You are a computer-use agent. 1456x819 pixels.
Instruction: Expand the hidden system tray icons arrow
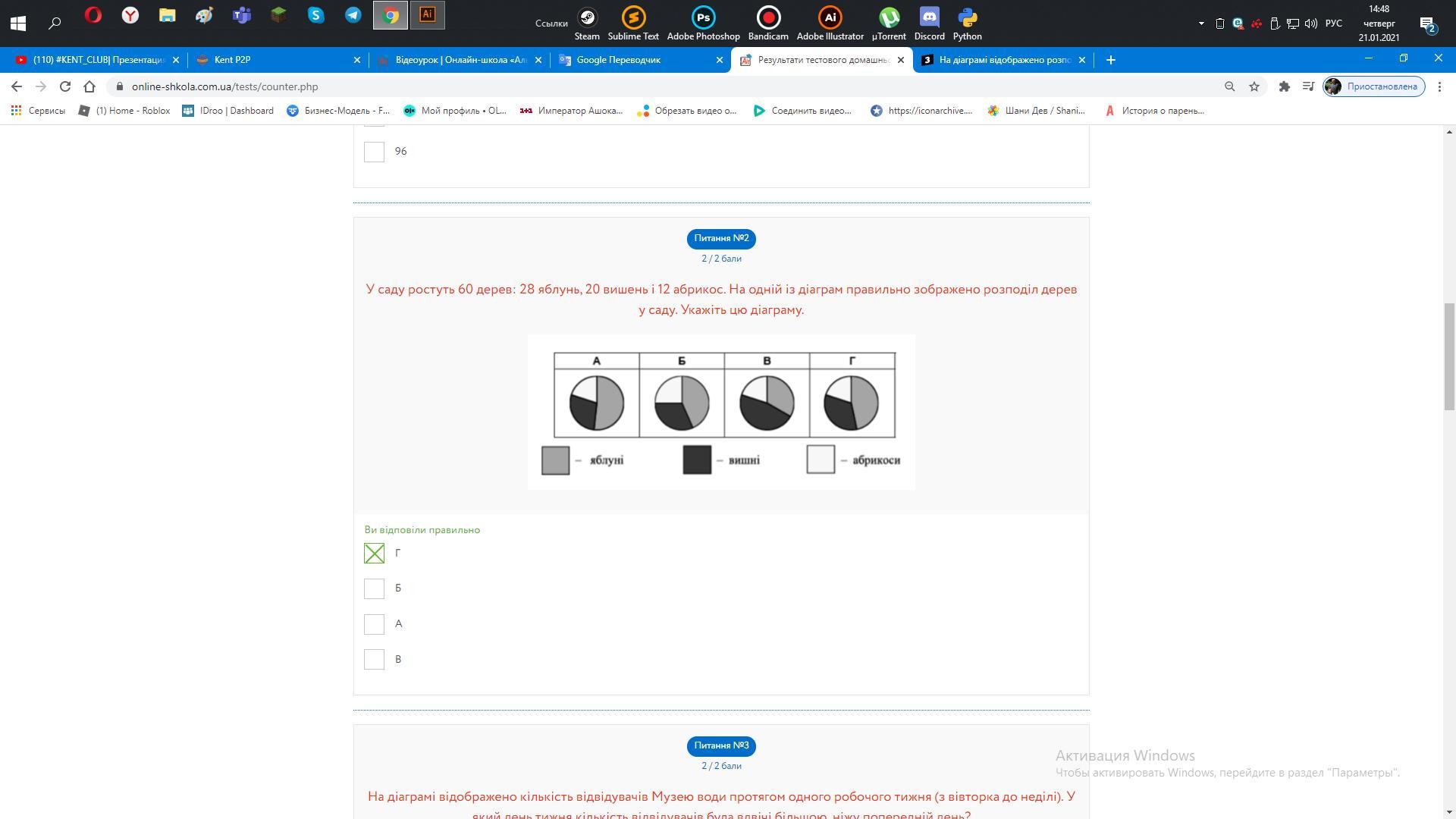1201,24
